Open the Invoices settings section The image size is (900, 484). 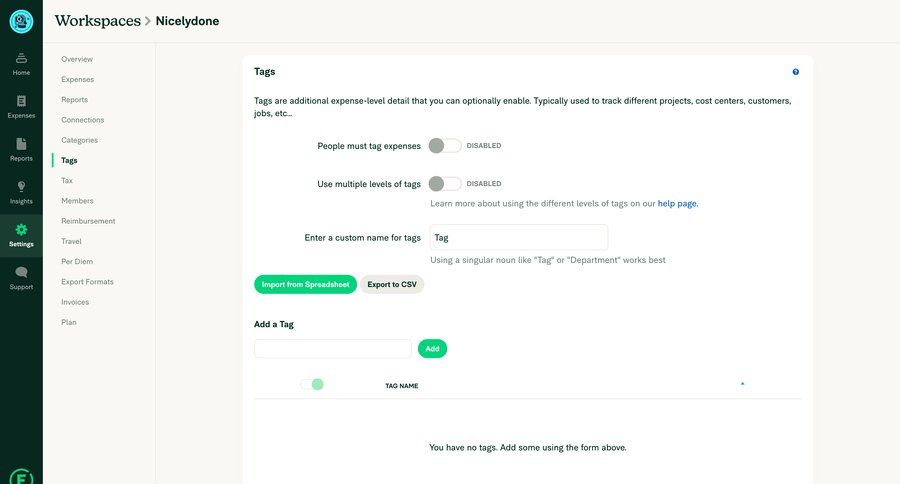75,302
